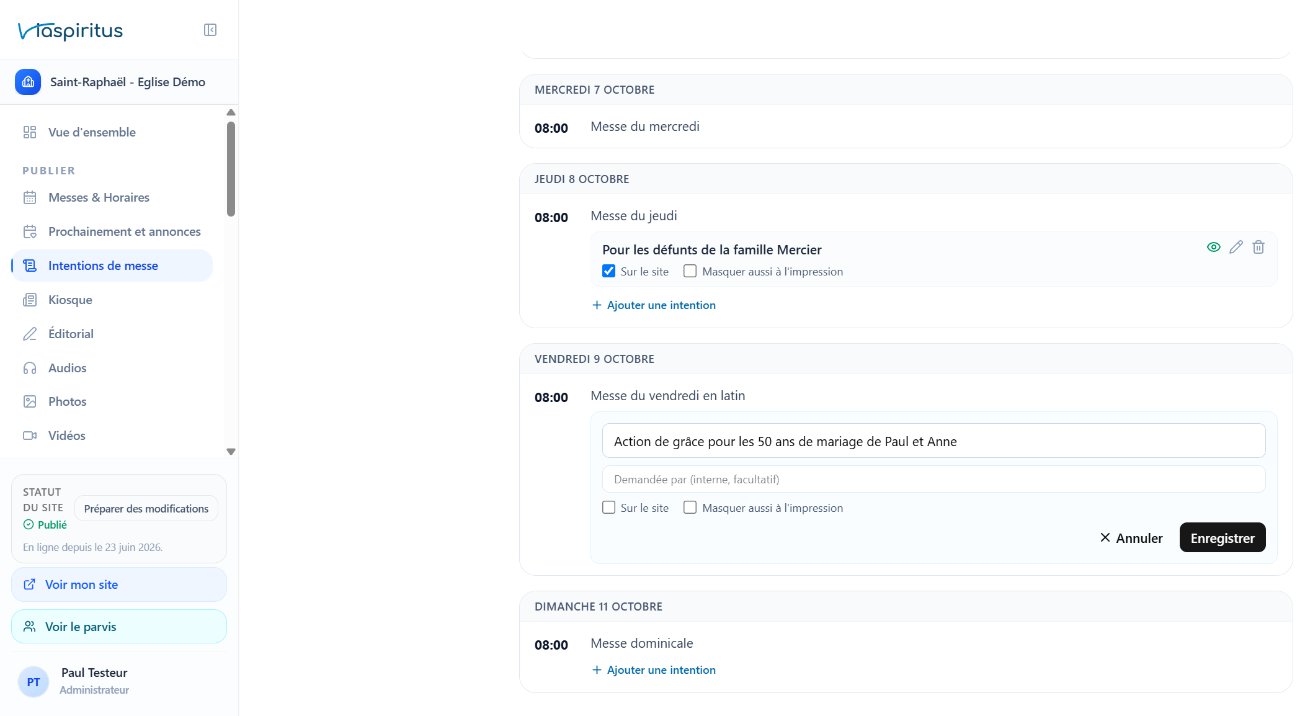Click the Demandée par input field
Image resolution: width=1310 pixels, height=716 pixels.
pyautogui.click(x=934, y=480)
